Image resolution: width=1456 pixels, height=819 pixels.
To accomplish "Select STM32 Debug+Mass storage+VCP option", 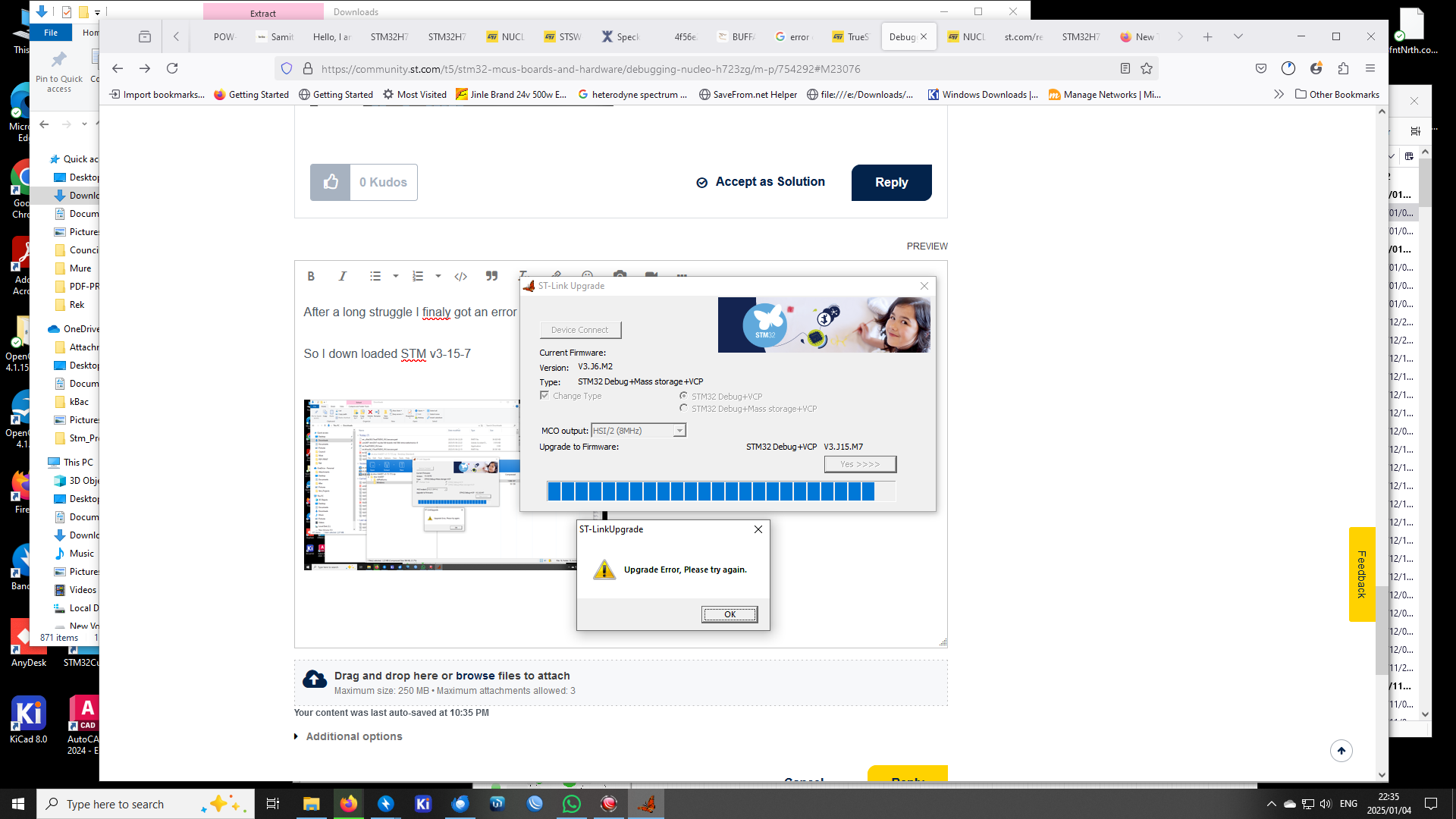I will 684,408.
